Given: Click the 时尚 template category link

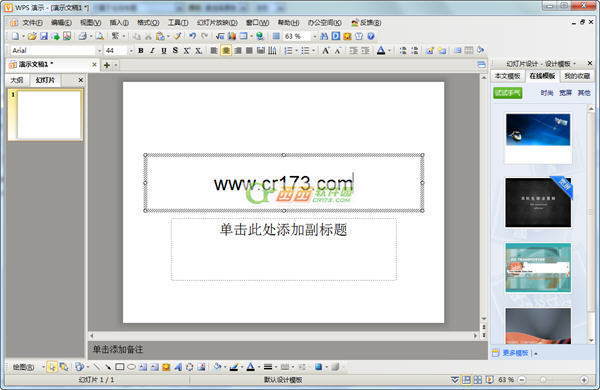Looking at the screenshot, I should point(547,93).
